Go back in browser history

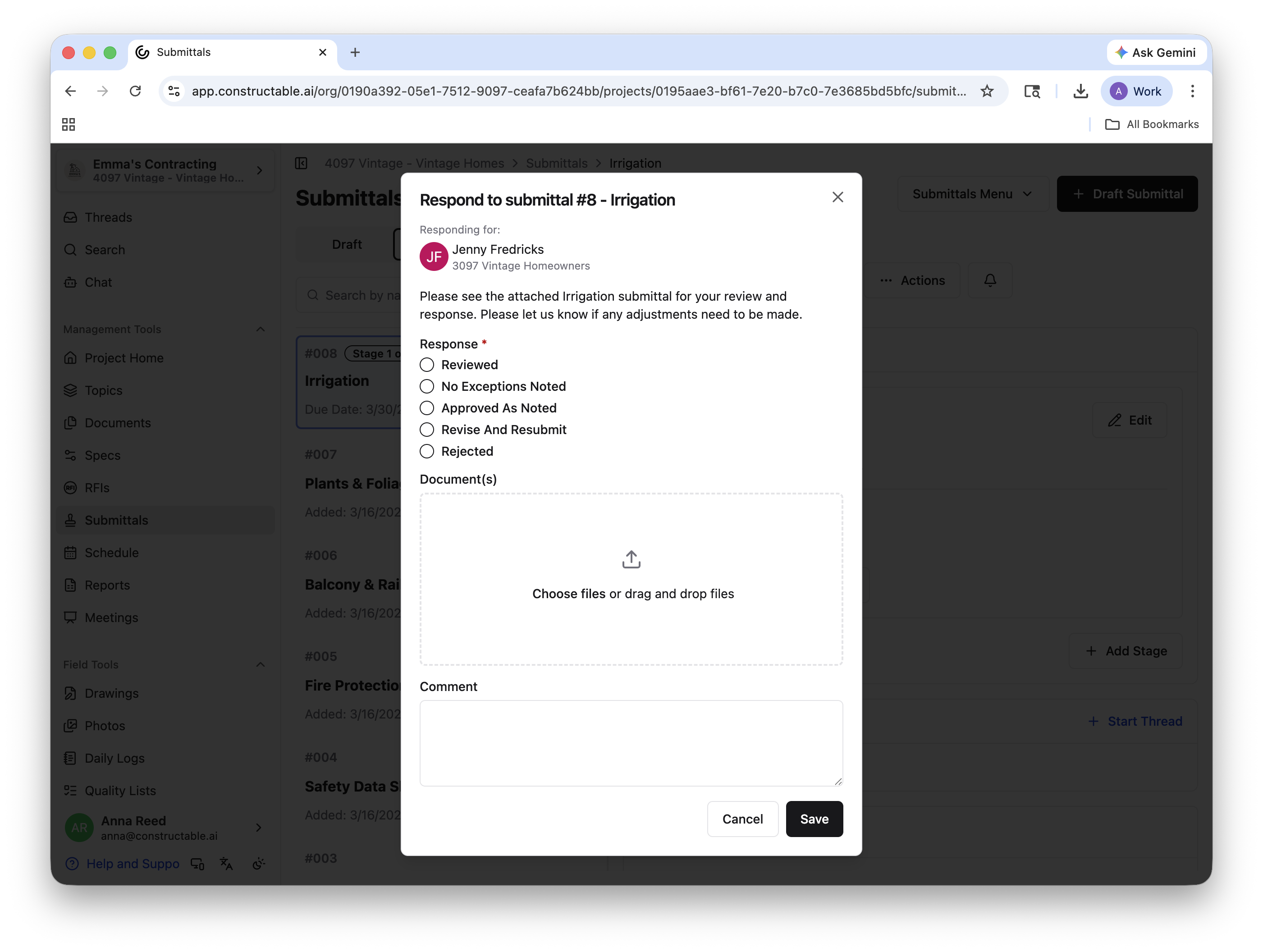[70, 92]
